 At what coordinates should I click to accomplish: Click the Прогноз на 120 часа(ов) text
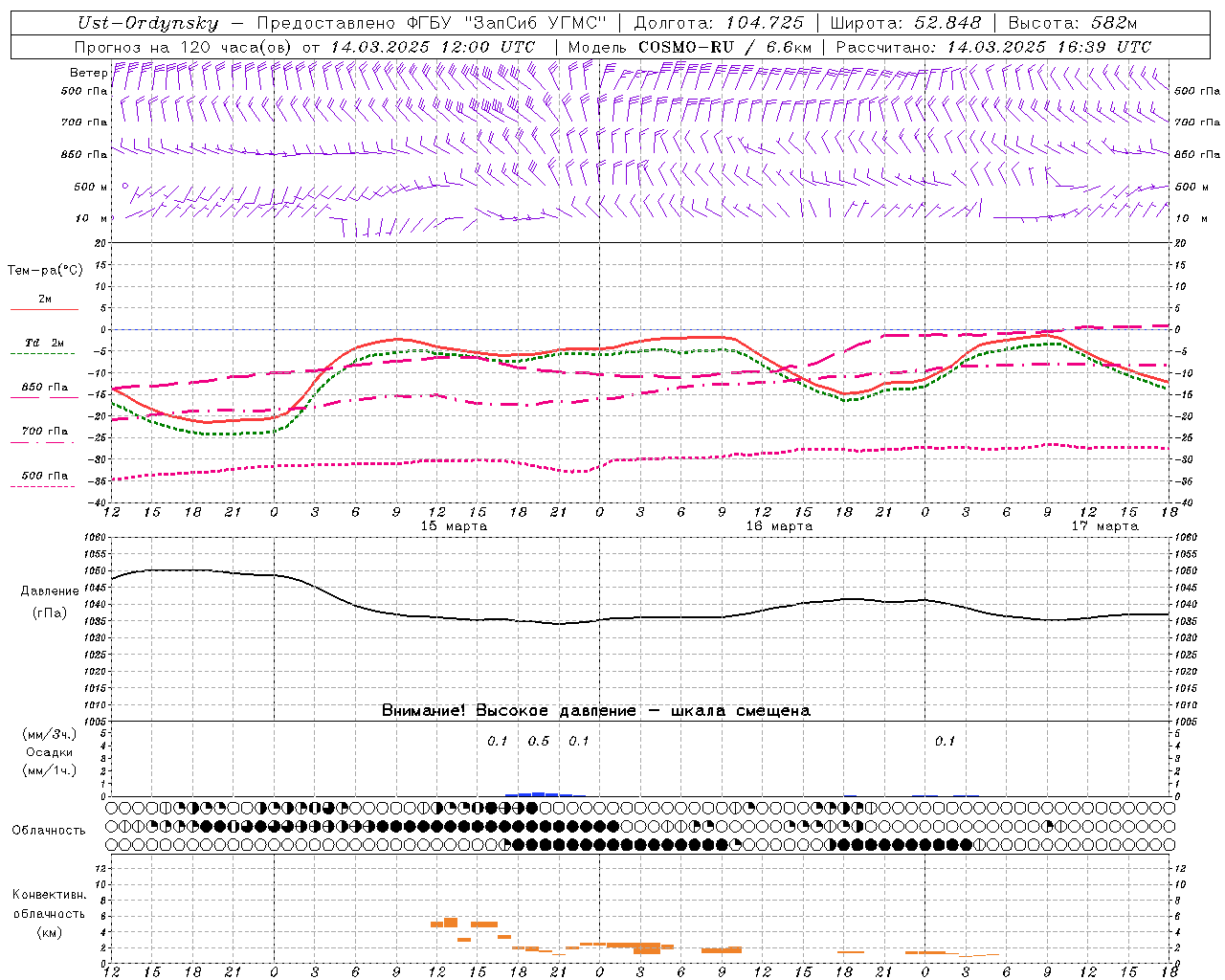point(185,46)
